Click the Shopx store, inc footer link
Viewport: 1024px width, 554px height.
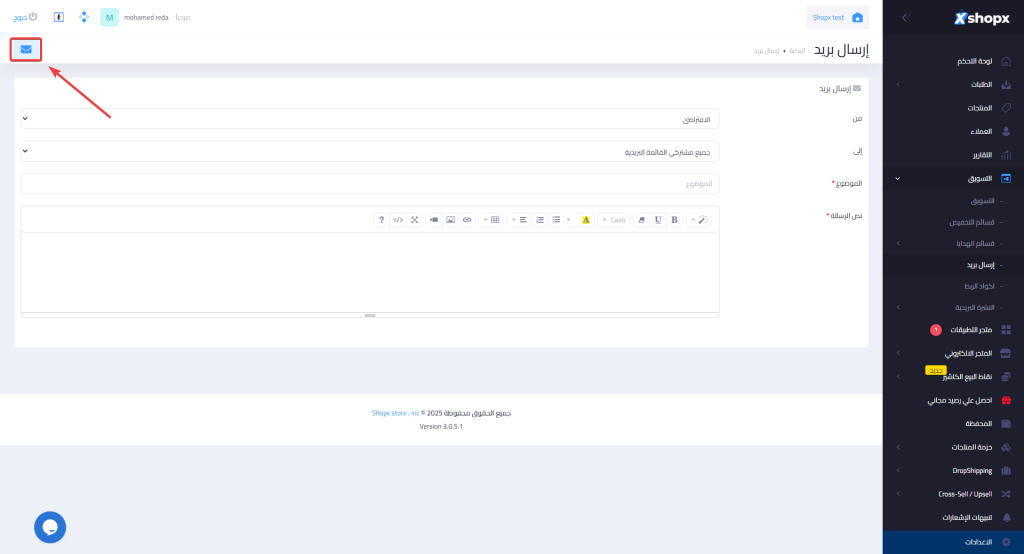(x=394, y=412)
